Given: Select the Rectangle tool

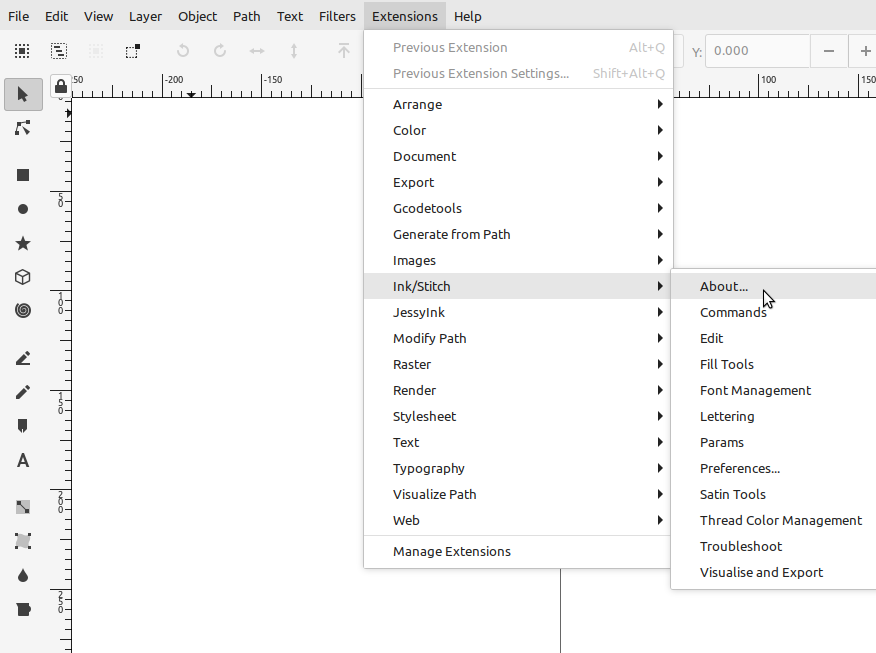Looking at the screenshot, I should 22,175.
